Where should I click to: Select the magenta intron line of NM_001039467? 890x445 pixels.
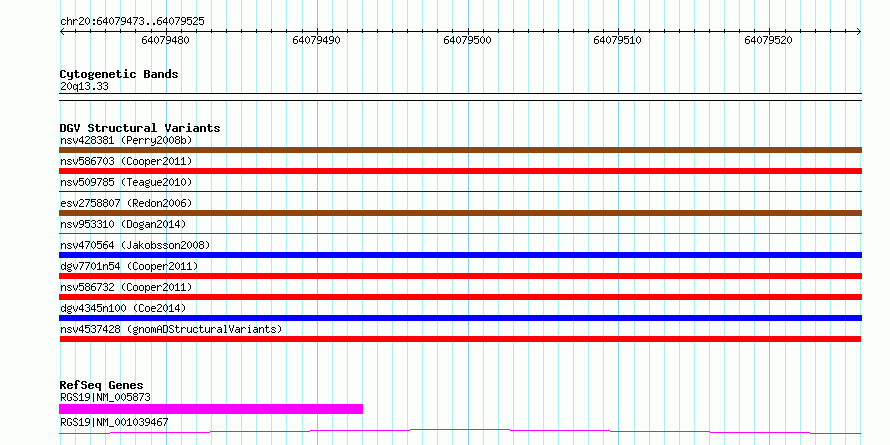coord(460,431)
